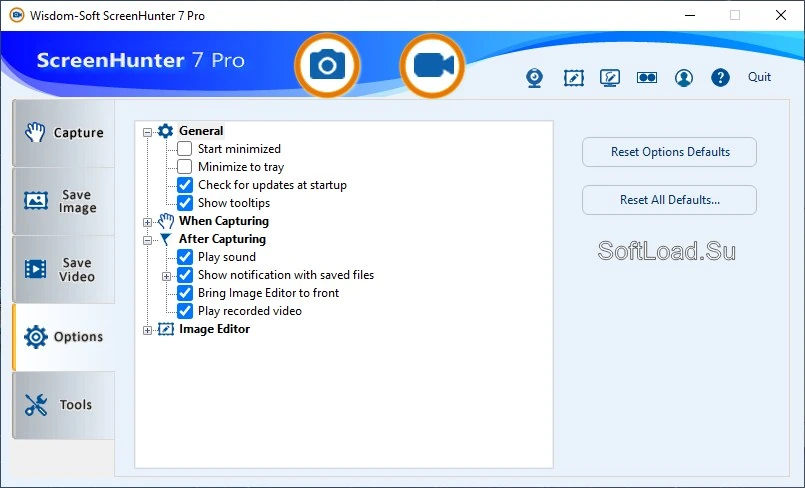Screen dimensions: 805x488
Task: Click the Image Editor tree icon
Action: click(166, 329)
